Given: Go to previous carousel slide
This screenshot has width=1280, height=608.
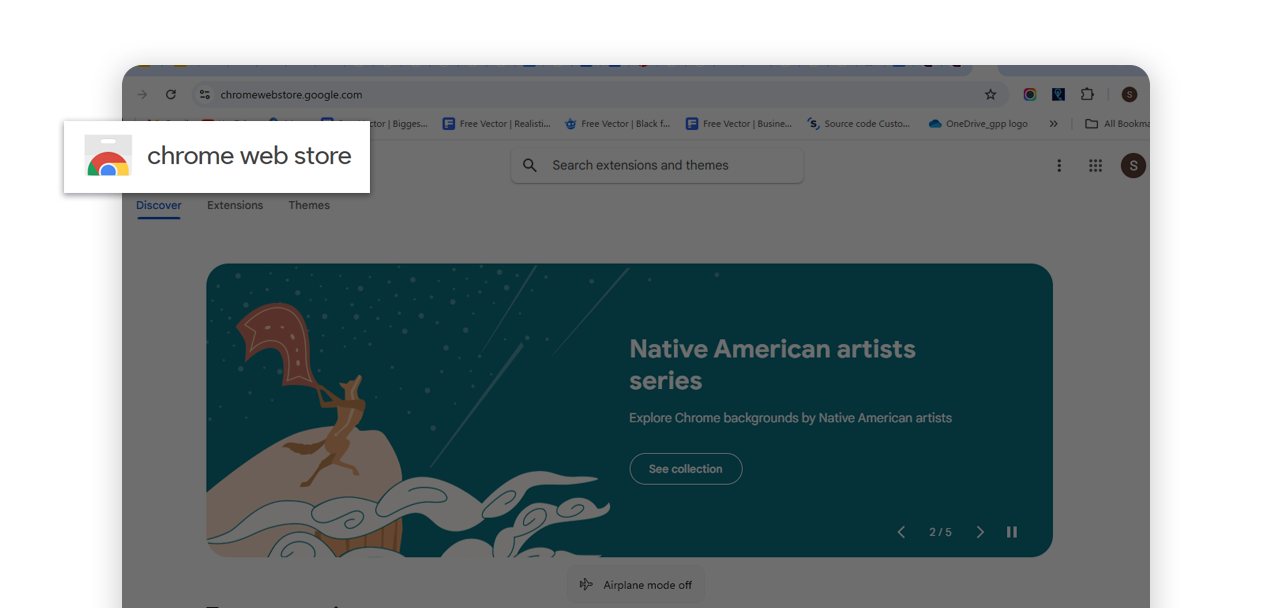Looking at the screenshot, I should click(x=901, y=532).
